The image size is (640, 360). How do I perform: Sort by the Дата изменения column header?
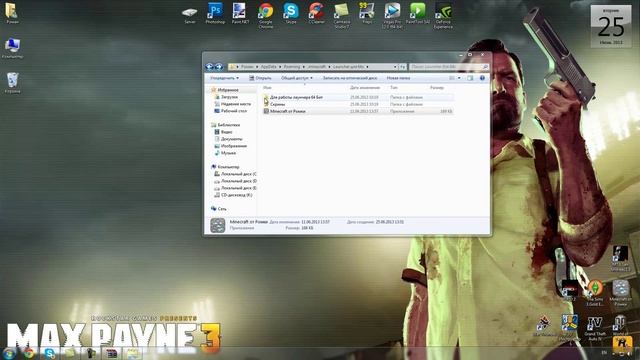pos(365,88)
